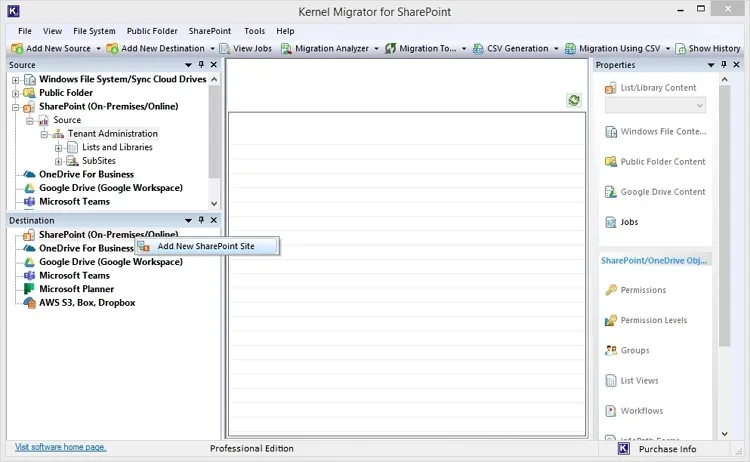Click the Show History toolbar button
750x462 pixels.
[x=708, y=48]
